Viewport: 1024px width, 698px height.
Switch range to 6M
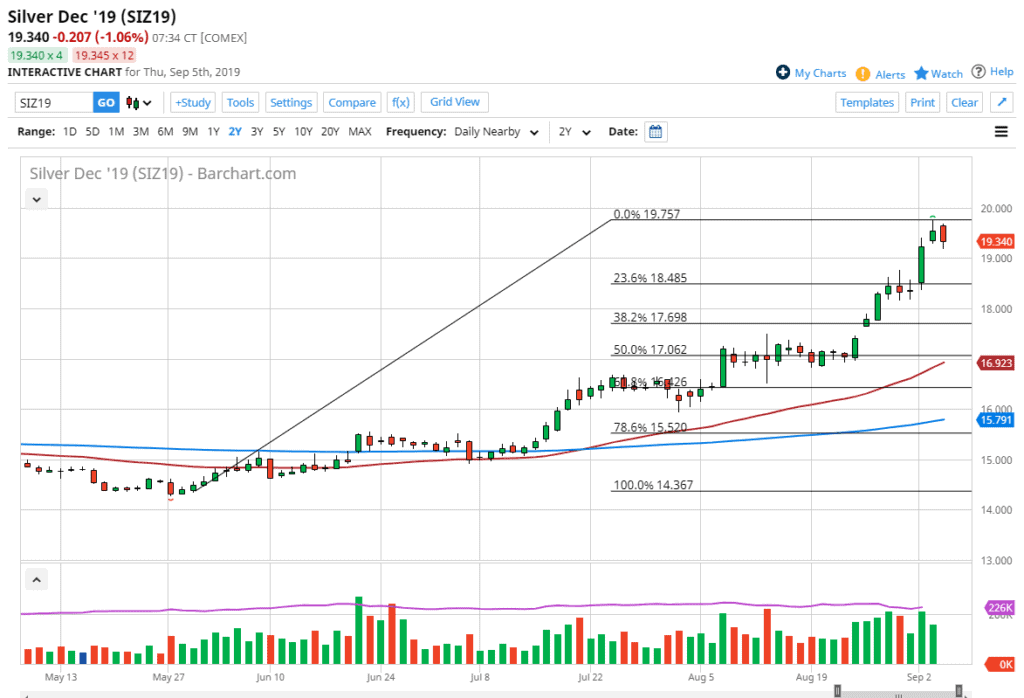pyautogui.click(x=165, y=132)
